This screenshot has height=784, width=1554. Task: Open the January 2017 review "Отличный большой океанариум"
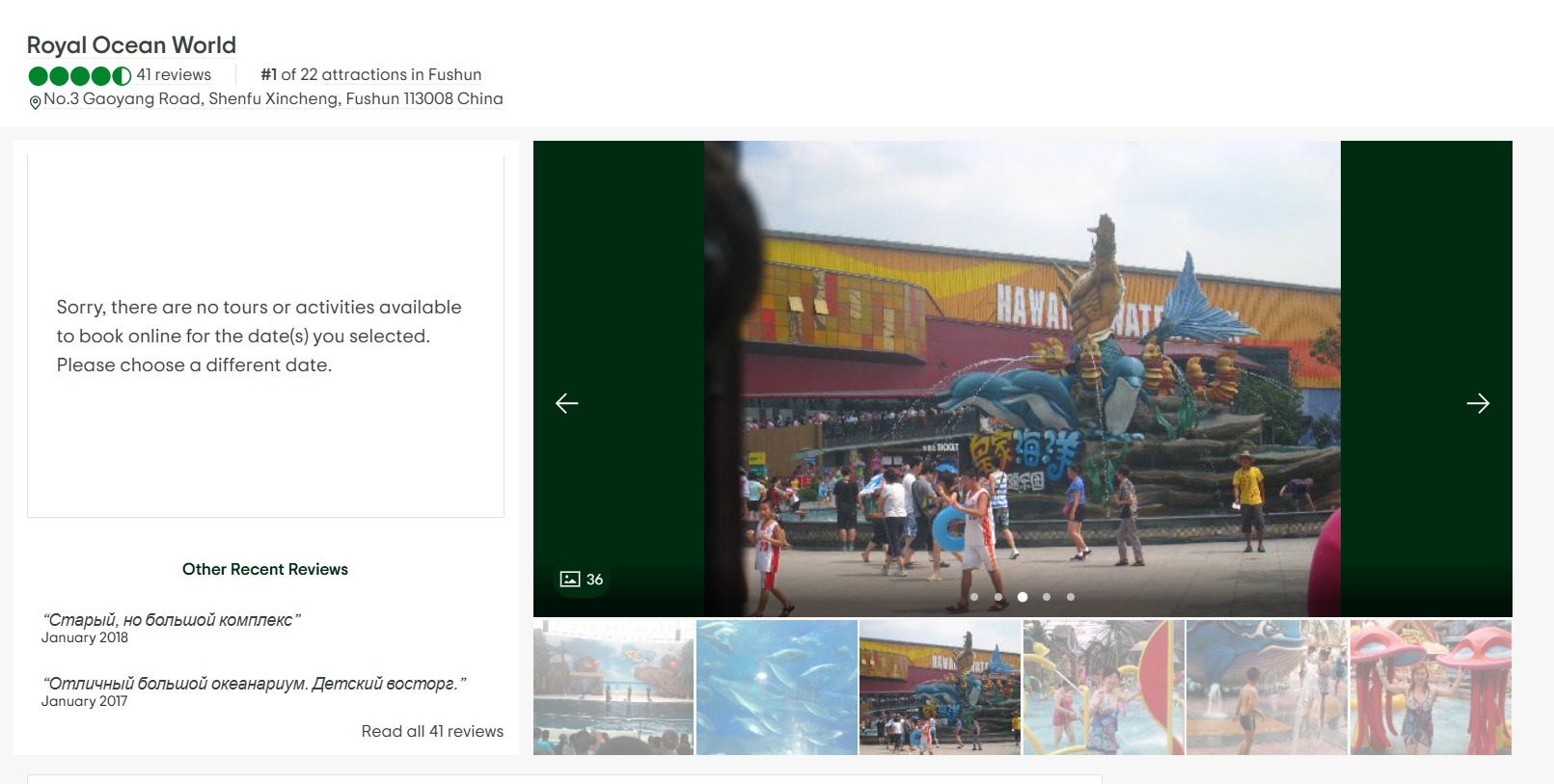click(255, 684)
